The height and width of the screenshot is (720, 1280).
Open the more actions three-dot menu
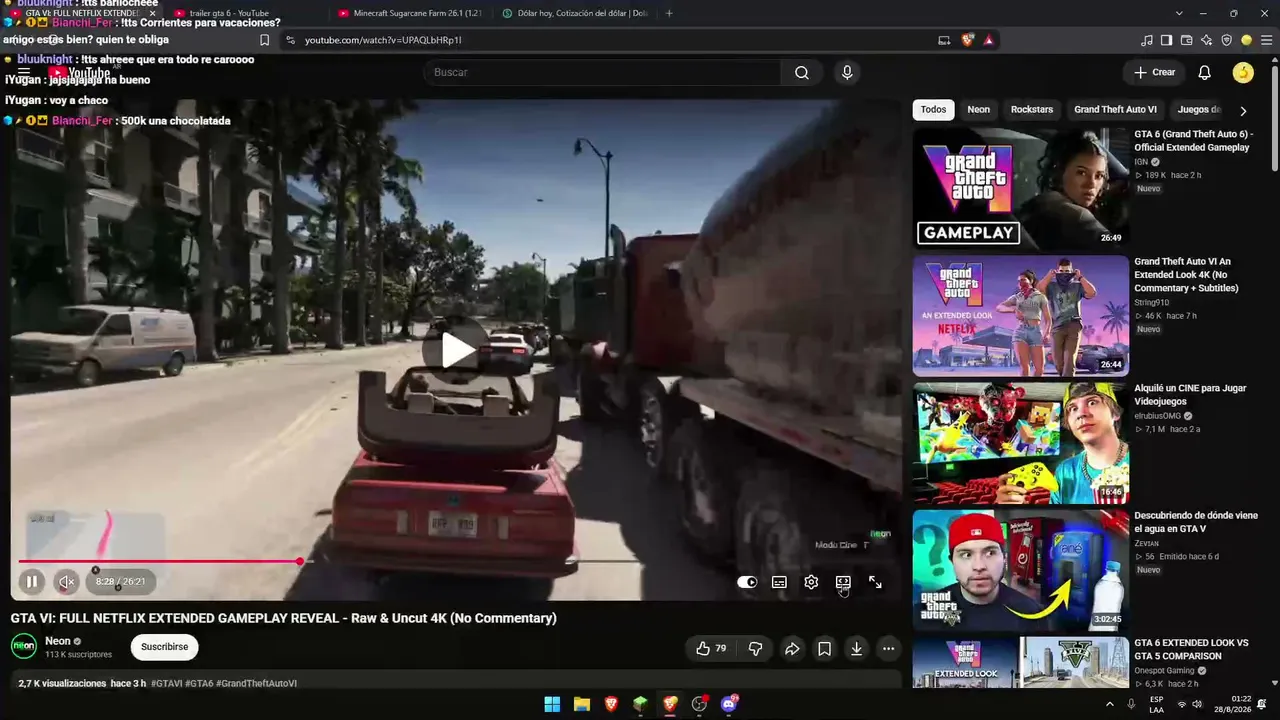pos(888,648)
